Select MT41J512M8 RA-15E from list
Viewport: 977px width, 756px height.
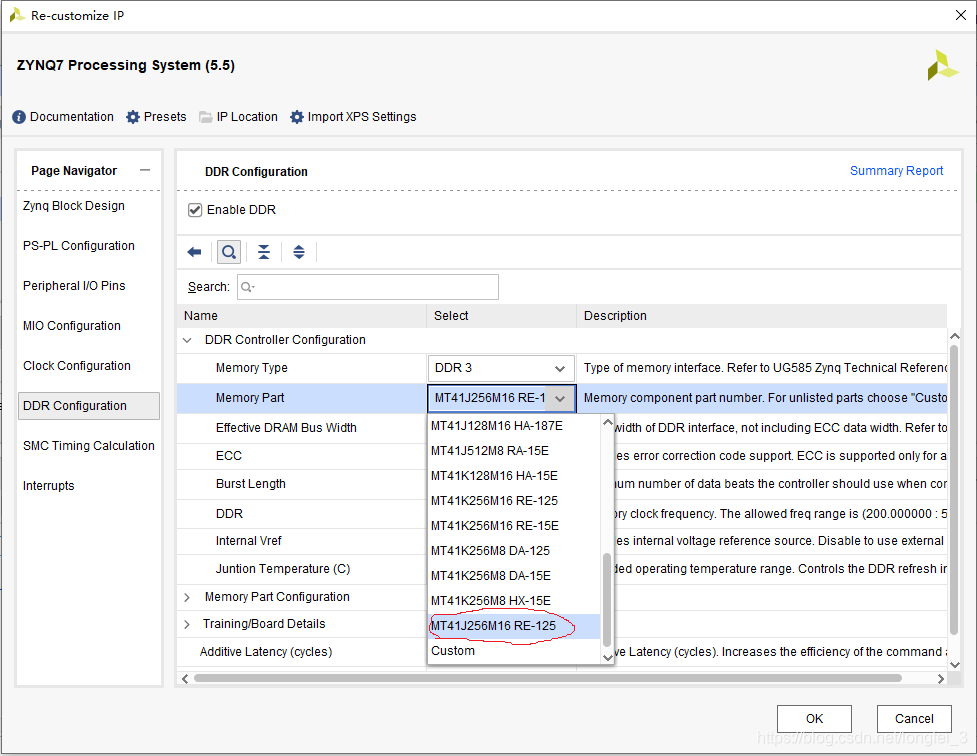[515, 451]
